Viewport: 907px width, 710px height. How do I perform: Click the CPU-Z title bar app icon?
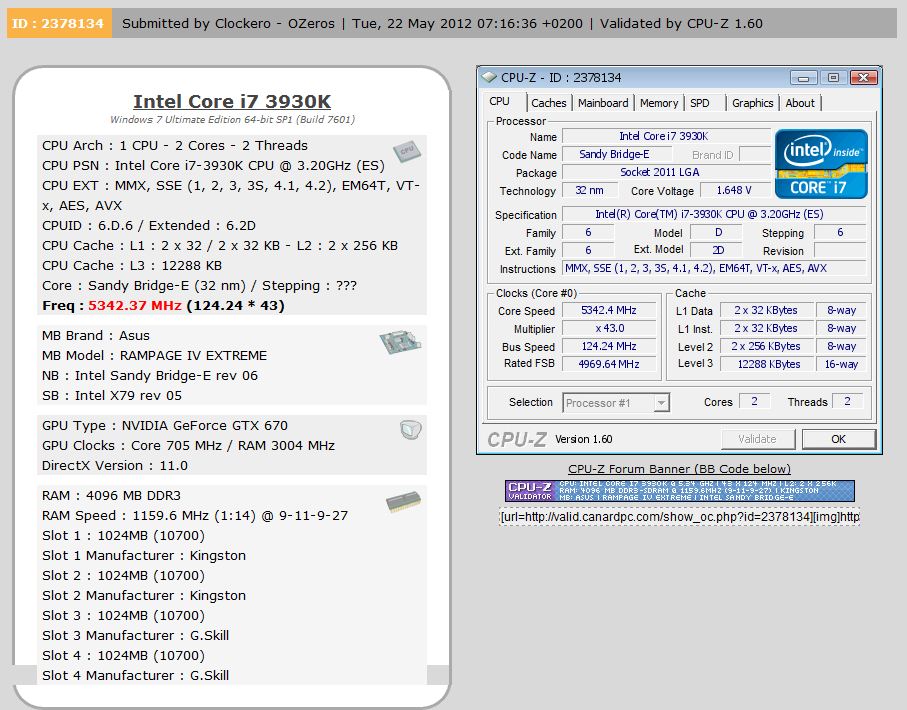click(489, 77)
